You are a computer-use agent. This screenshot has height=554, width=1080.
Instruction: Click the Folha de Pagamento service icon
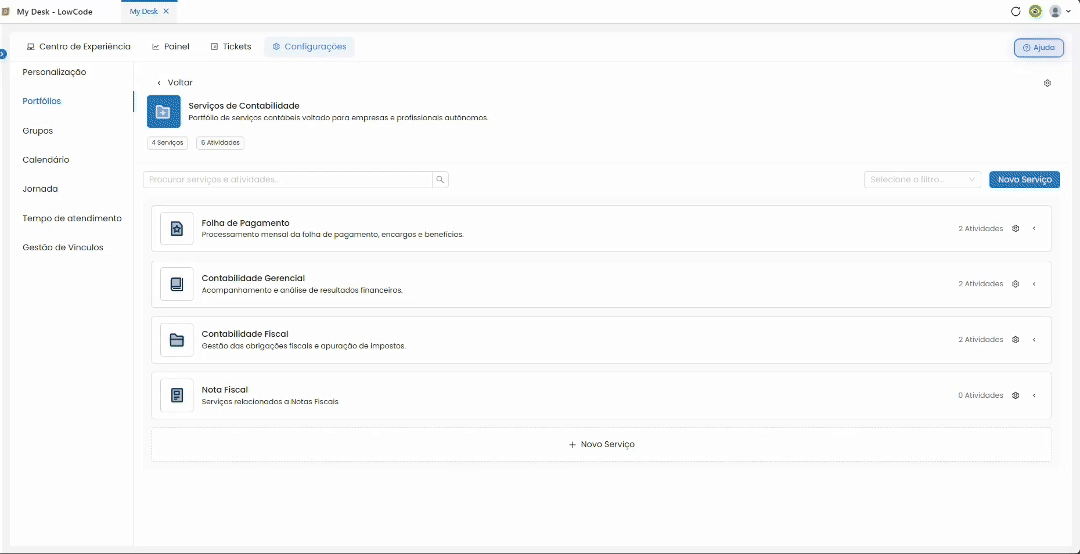177,229
